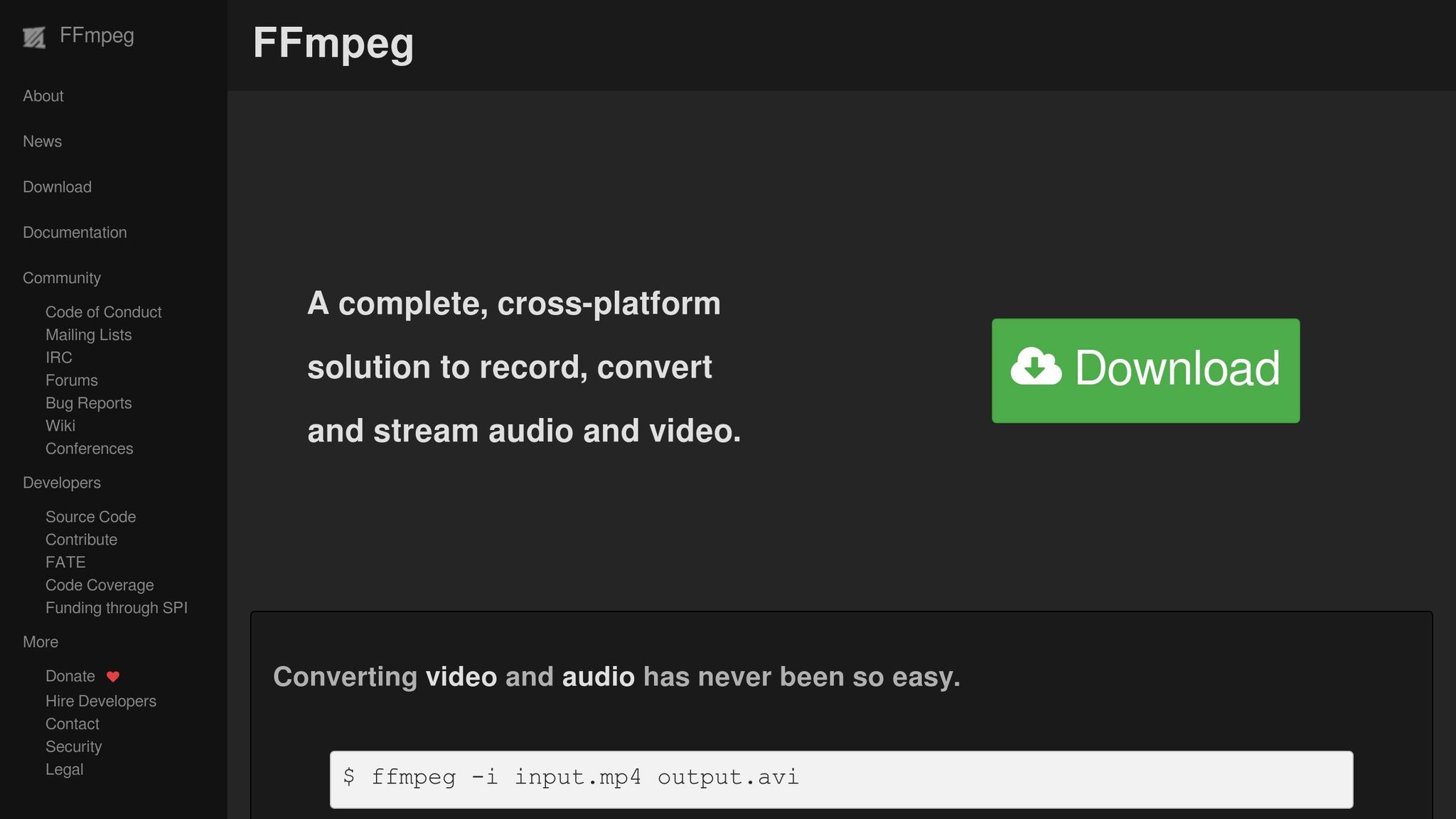Open the FFmpeg Wiki

point(62,425)
